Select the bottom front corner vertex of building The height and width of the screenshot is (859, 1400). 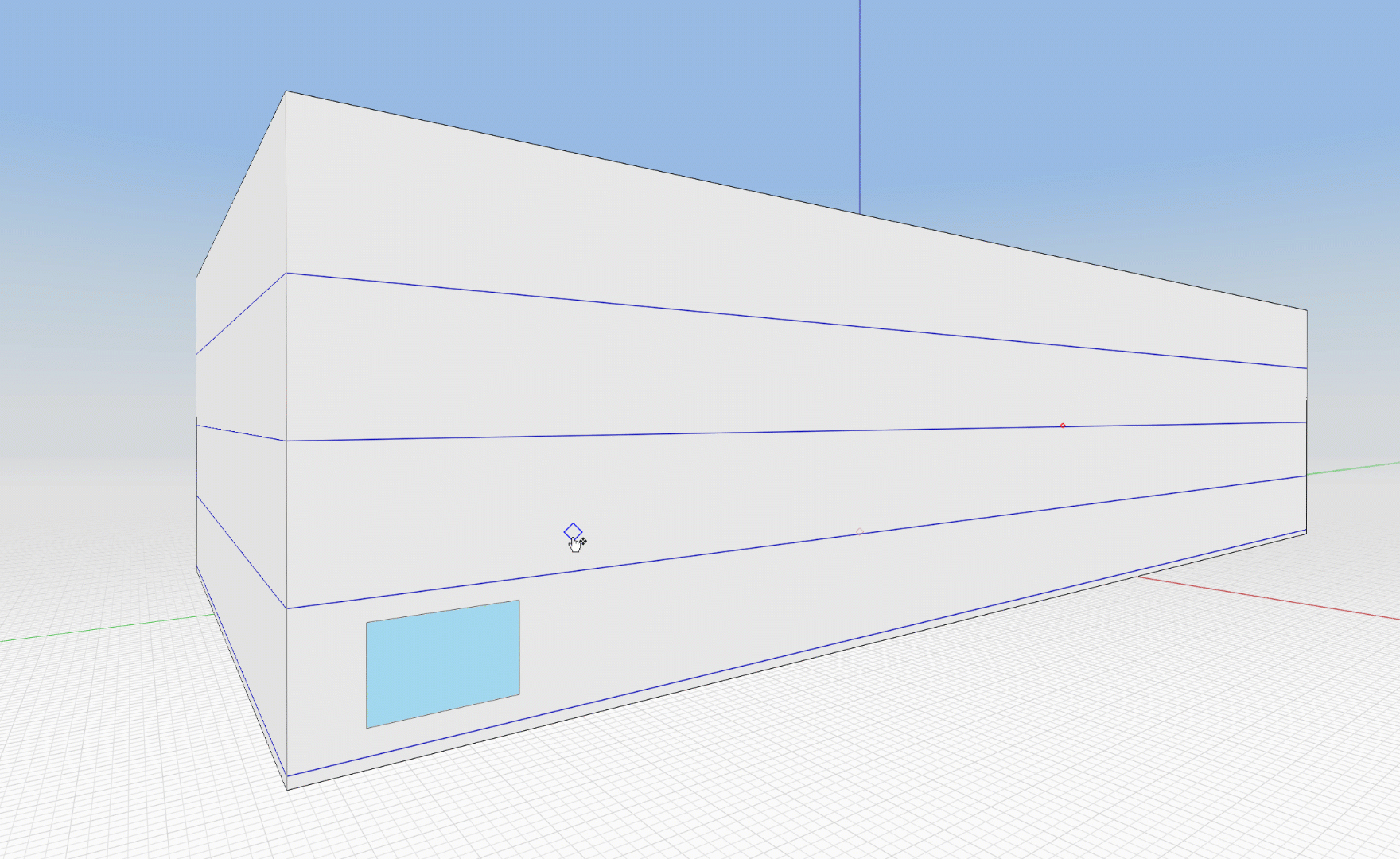[287, 789]
